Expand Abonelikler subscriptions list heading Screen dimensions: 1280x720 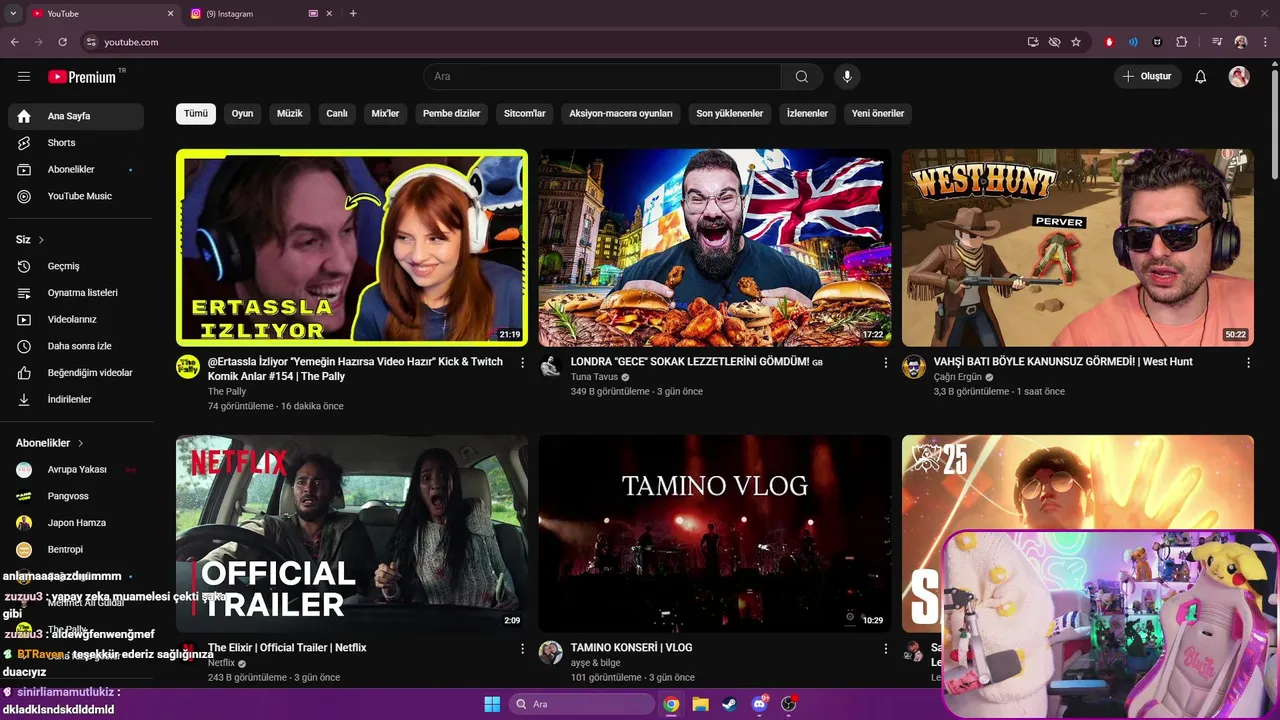[50, 443]
